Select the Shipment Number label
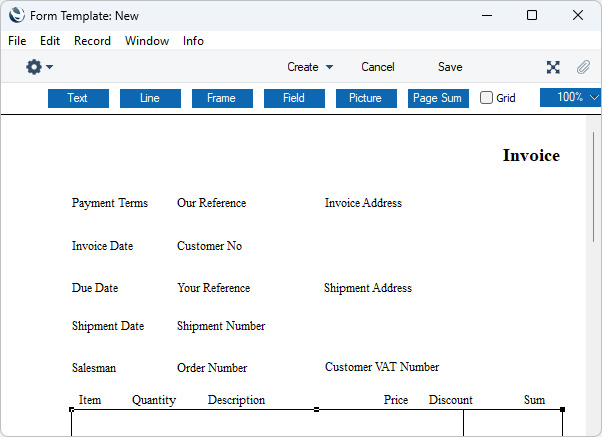 (221, 326)
